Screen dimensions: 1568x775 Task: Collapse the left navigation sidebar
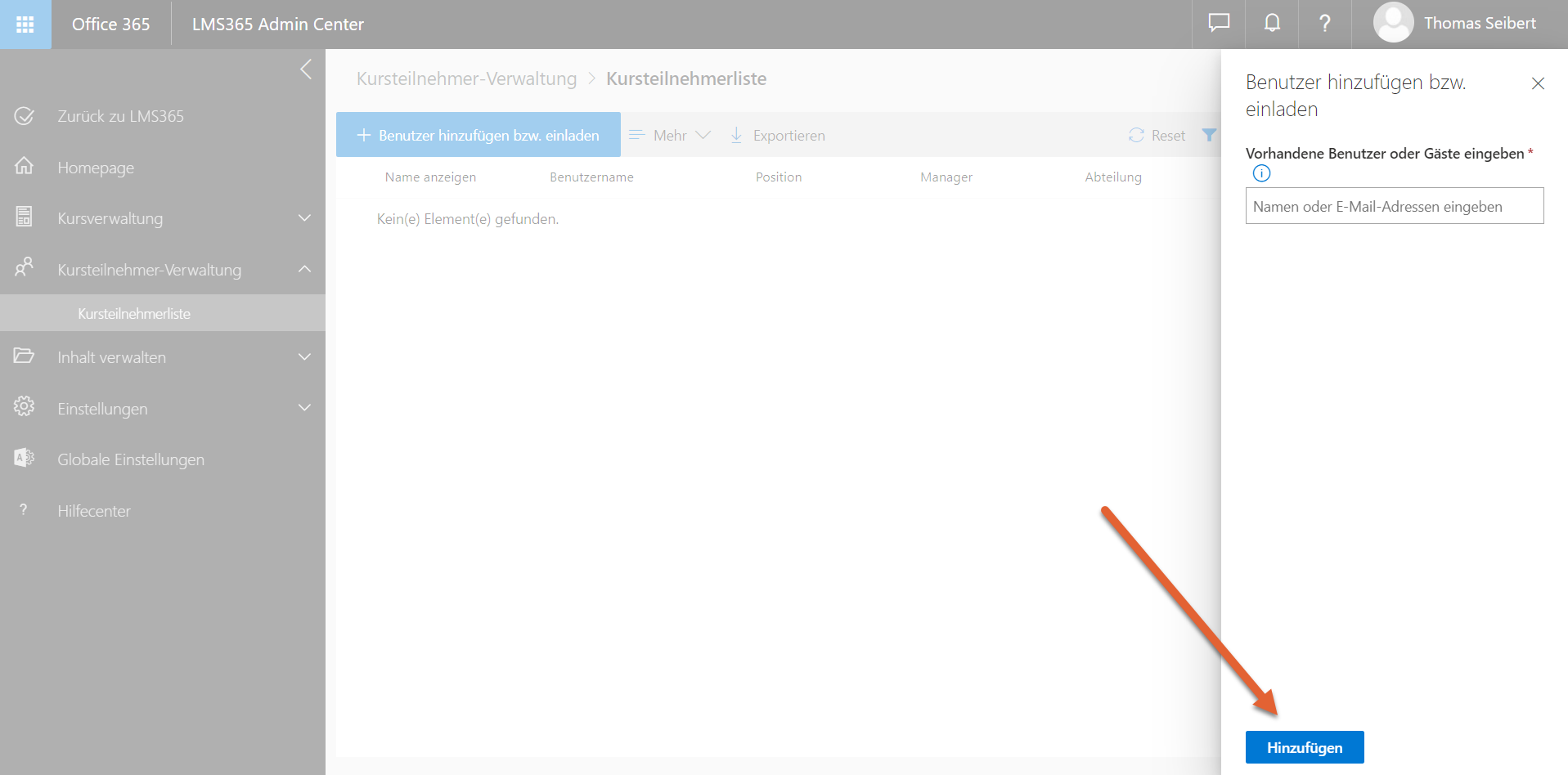[x=306, y=69]
